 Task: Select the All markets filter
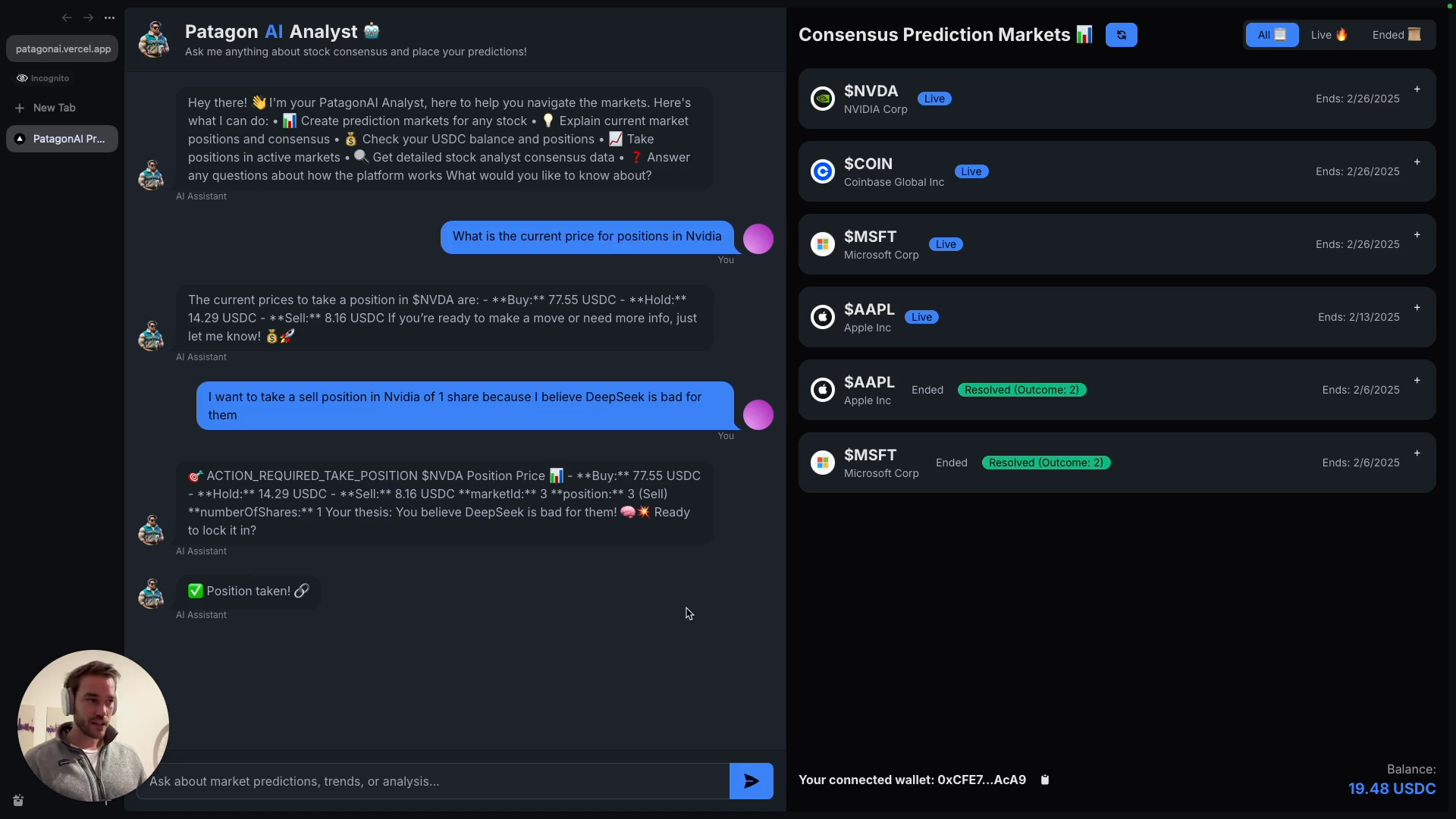[x=1272, y=35]
